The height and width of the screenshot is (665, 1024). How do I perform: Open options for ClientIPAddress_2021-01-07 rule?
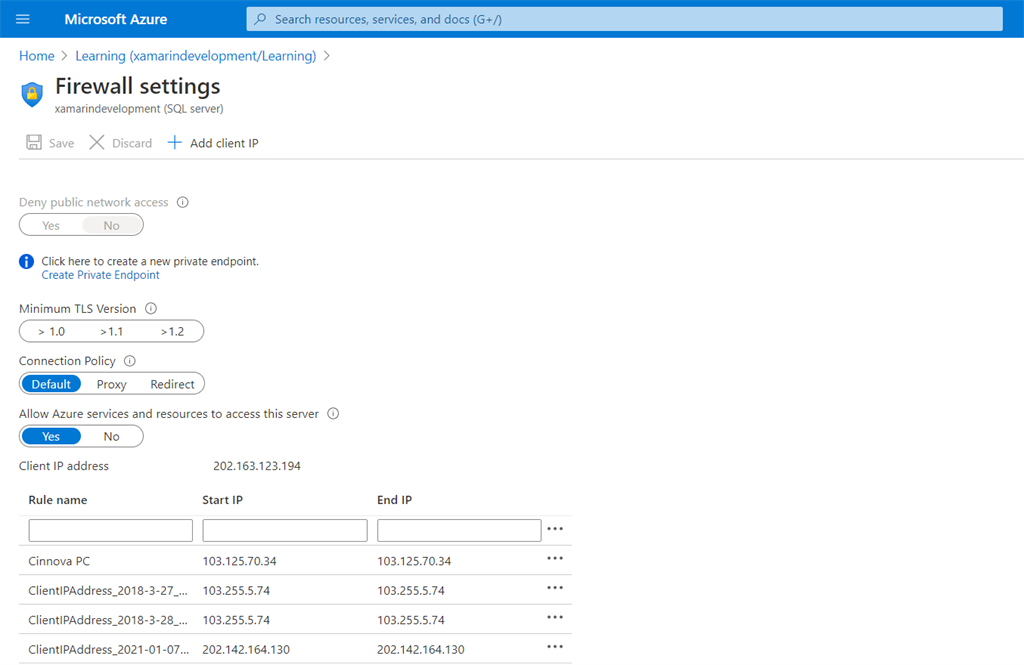[555, 647]
